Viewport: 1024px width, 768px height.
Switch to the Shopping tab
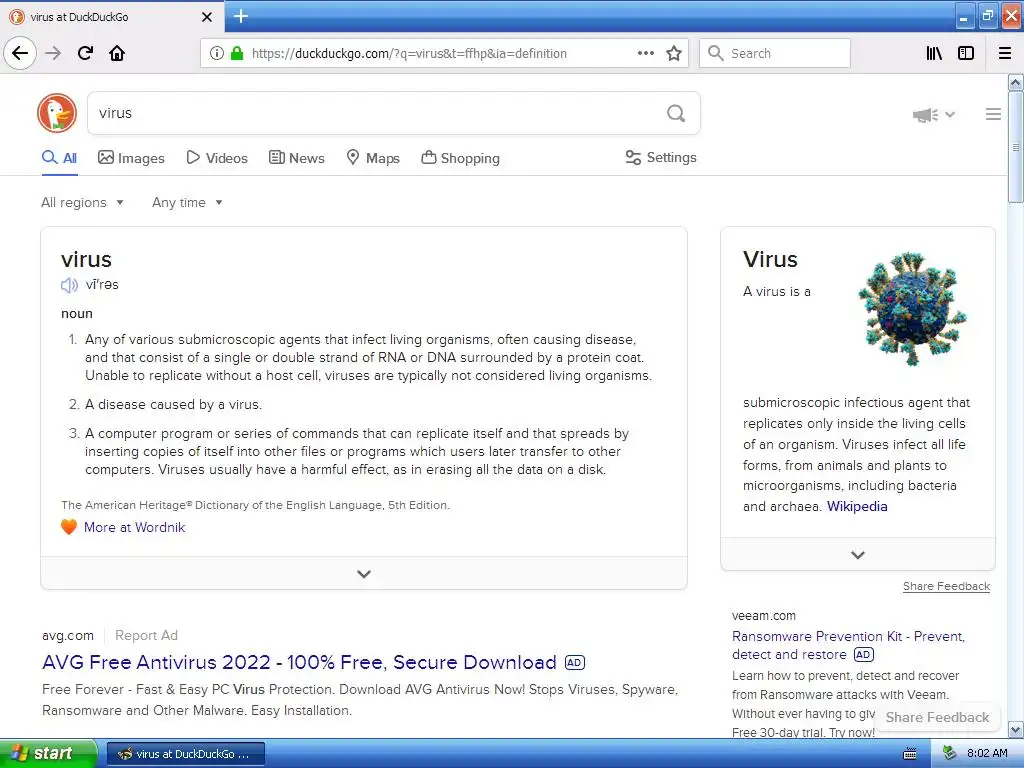click(460, 158)
